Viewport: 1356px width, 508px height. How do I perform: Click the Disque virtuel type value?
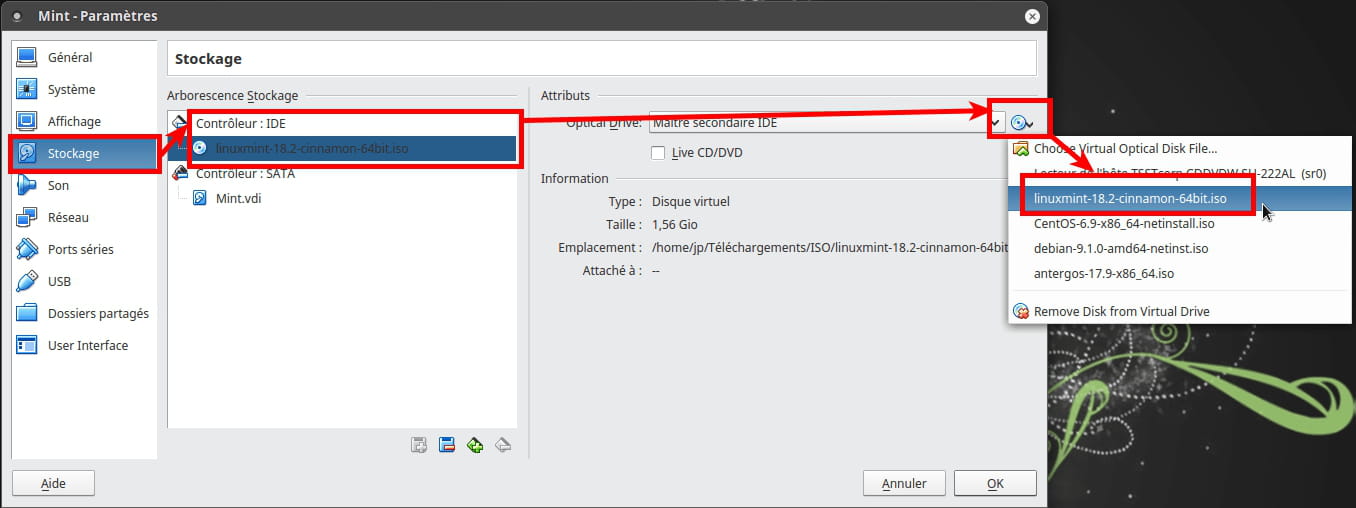691,201
